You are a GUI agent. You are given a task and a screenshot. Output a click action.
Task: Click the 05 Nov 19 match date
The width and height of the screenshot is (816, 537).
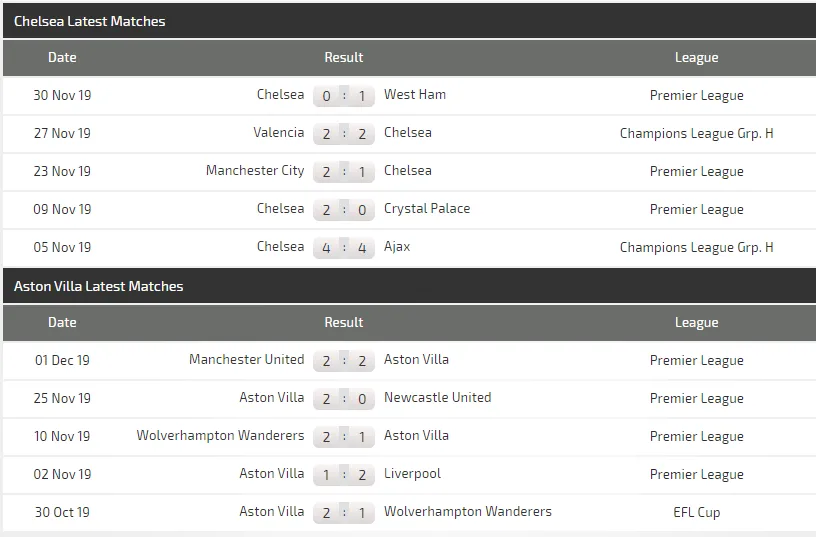[62, 247]
